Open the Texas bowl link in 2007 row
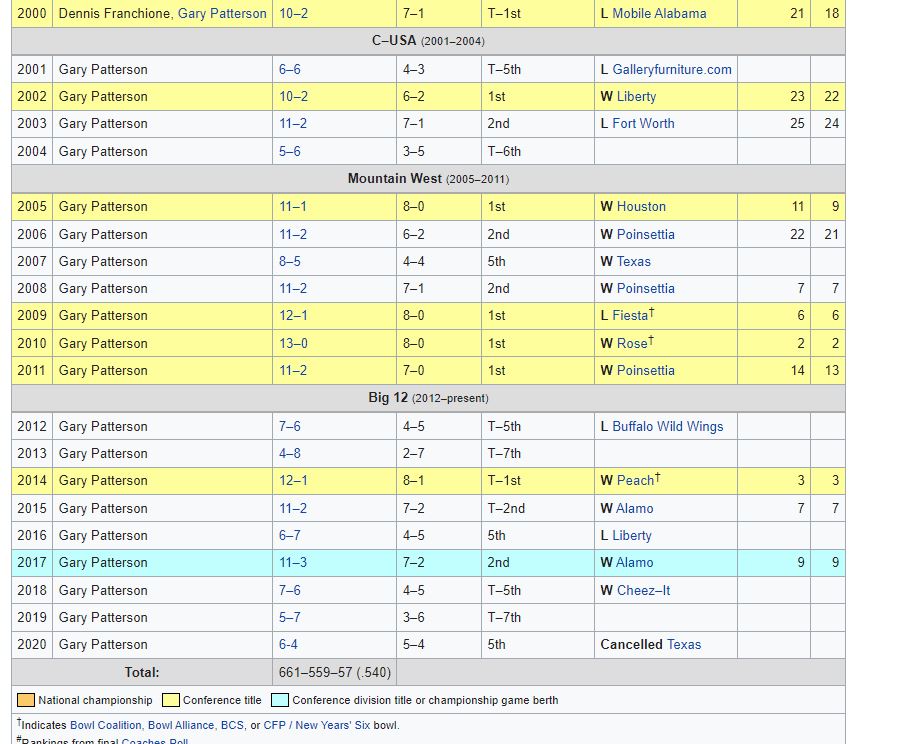 click(634, 261)
